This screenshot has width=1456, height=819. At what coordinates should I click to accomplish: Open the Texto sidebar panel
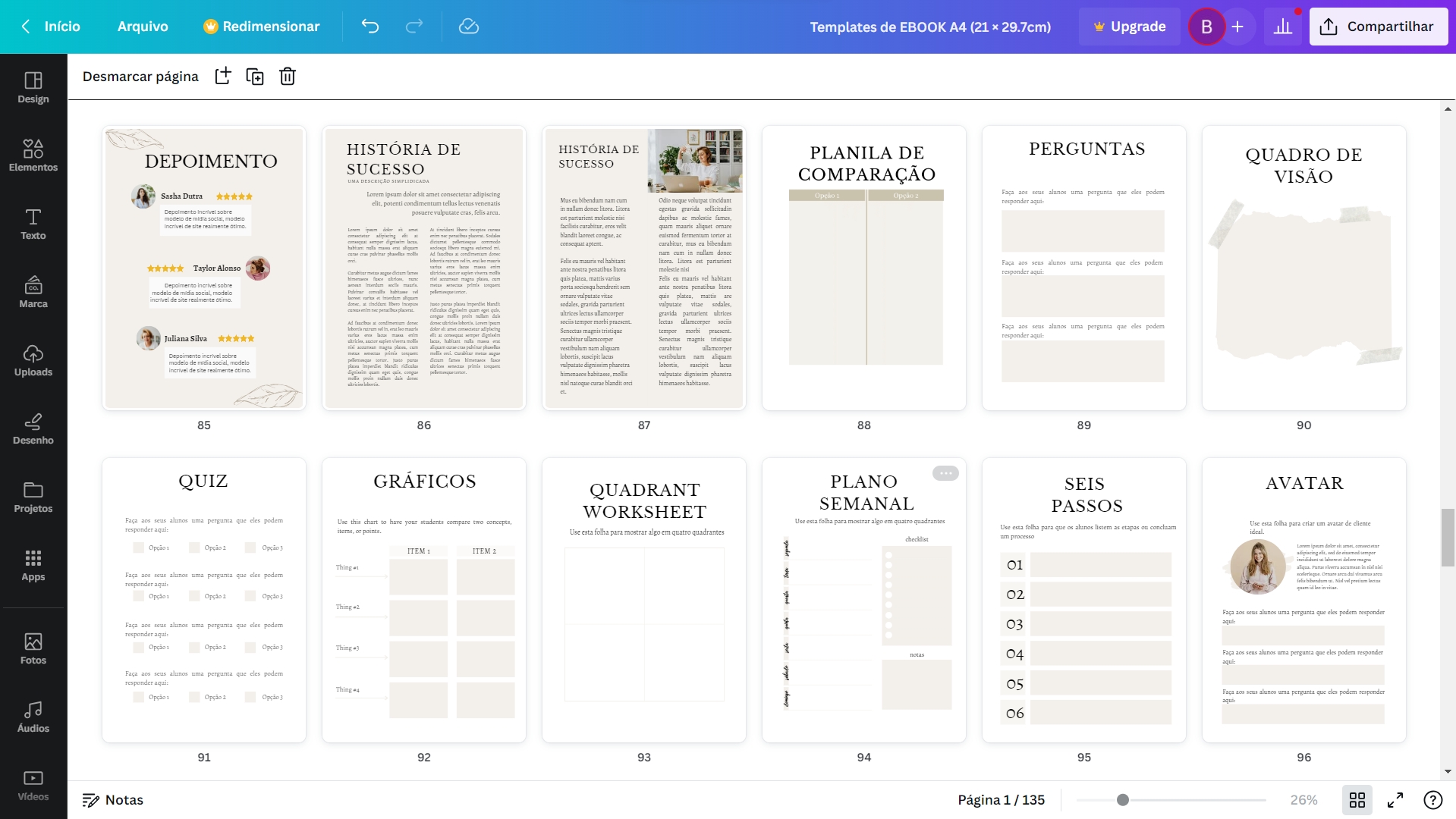tap(33, 224)
